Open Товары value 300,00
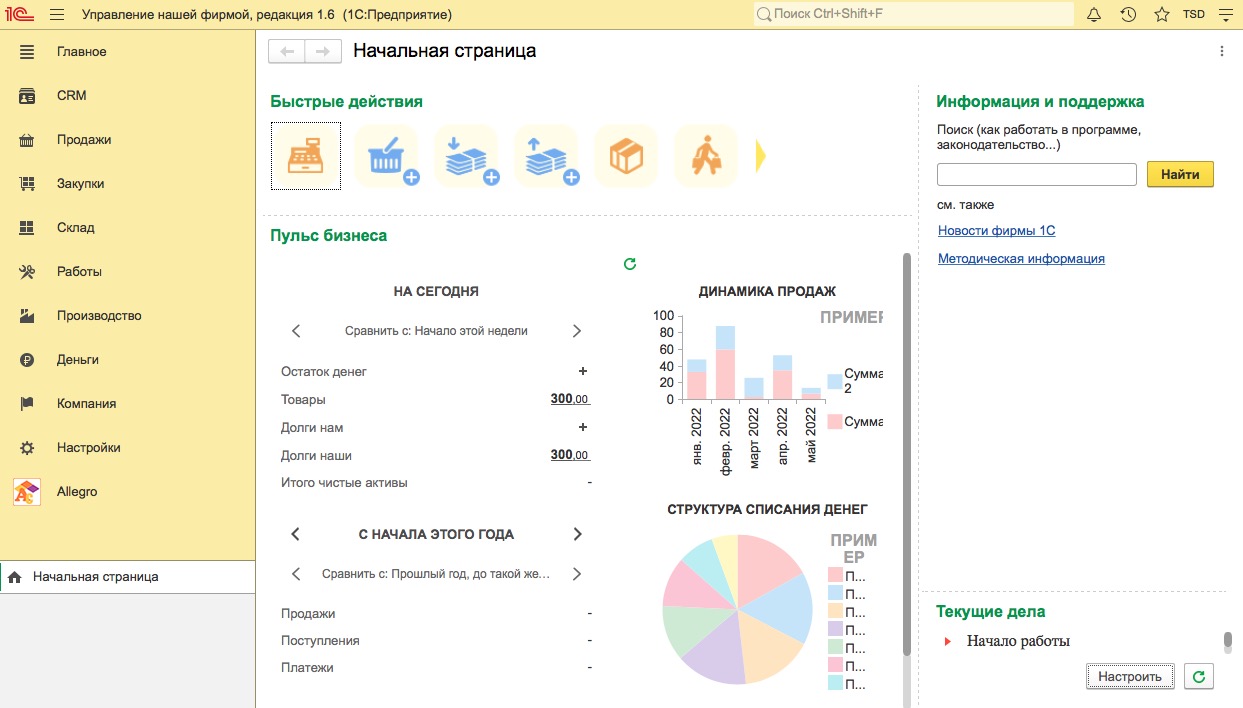This screenshot has height=708, width=1243. (570, 399)
